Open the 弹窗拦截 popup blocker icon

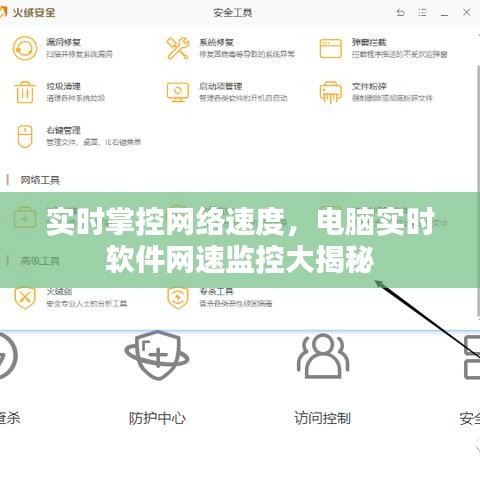tap(331, 49)
